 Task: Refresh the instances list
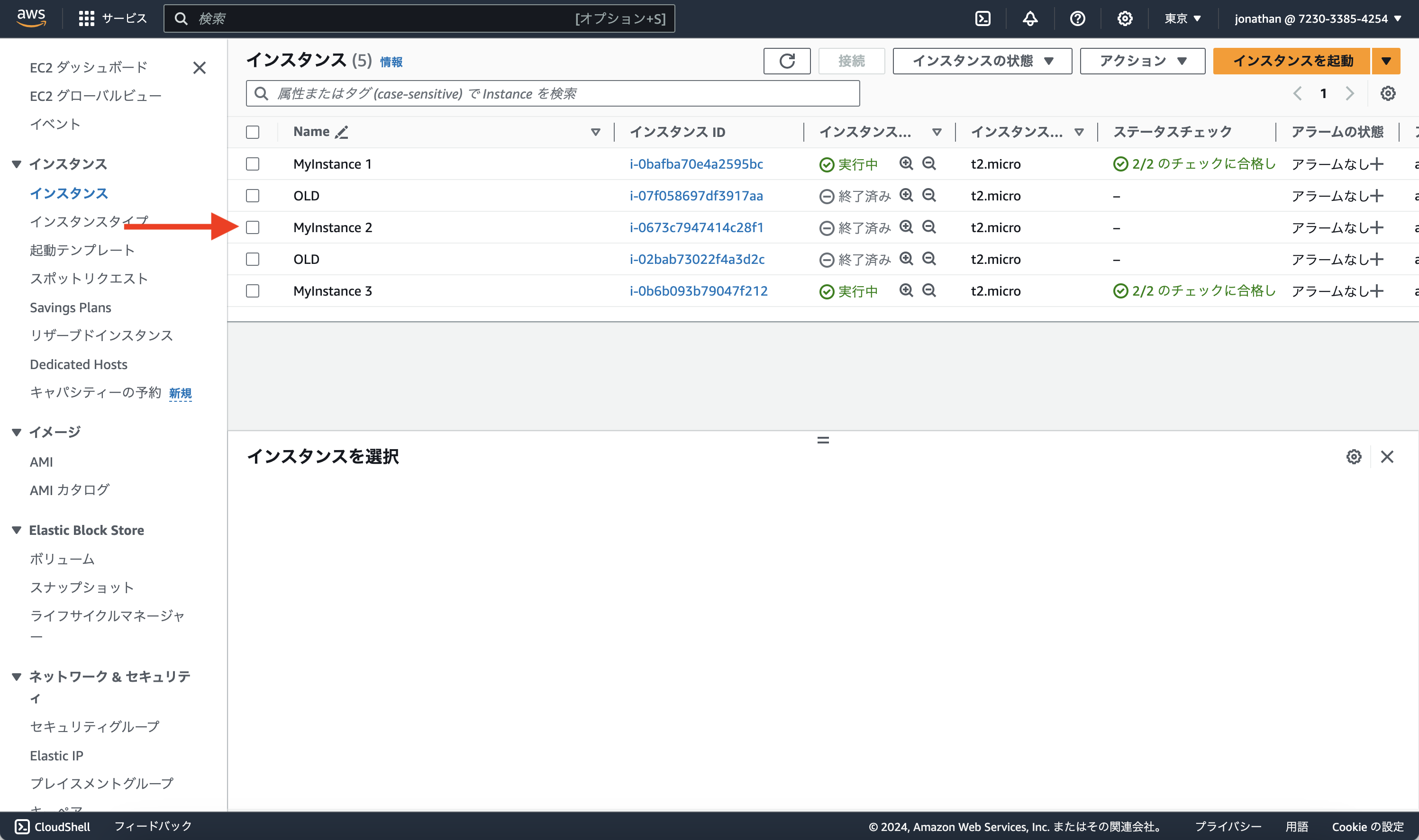tap(786, 61)
